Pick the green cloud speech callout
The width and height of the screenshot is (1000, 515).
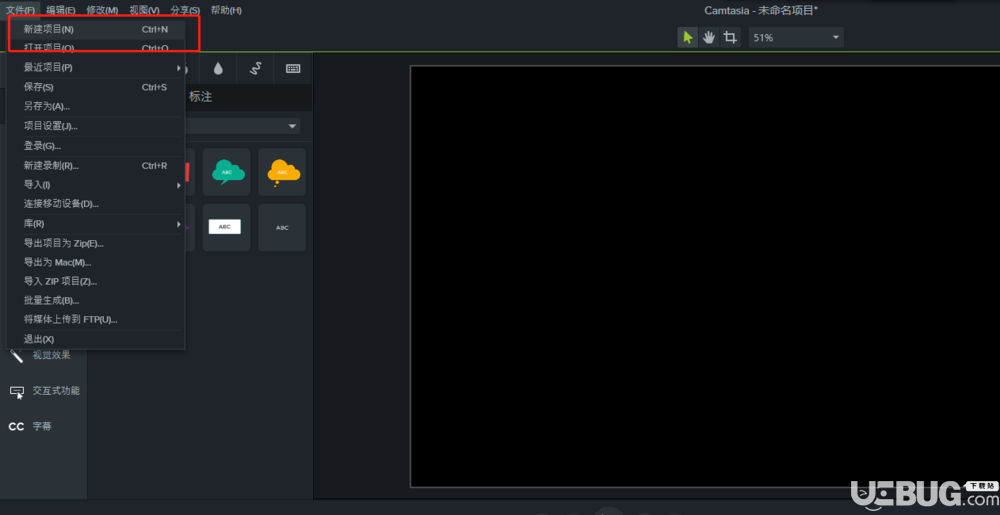[x=227, y=172]
